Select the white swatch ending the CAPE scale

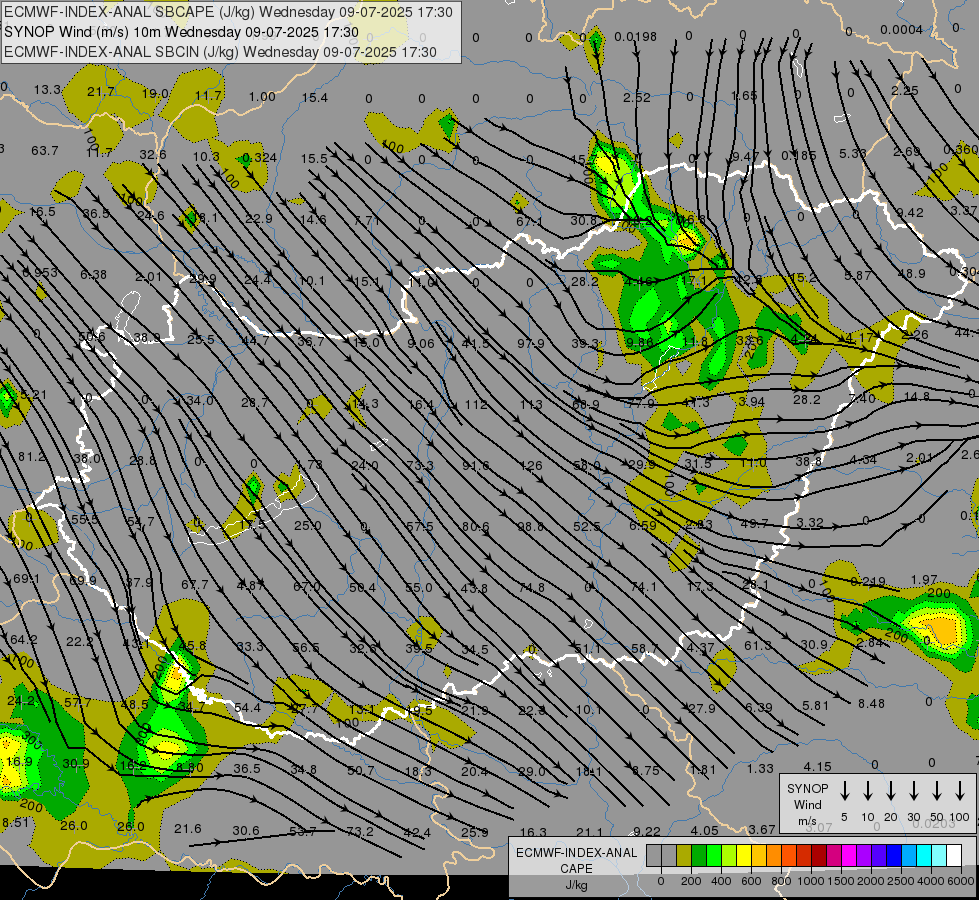point(954,856)
